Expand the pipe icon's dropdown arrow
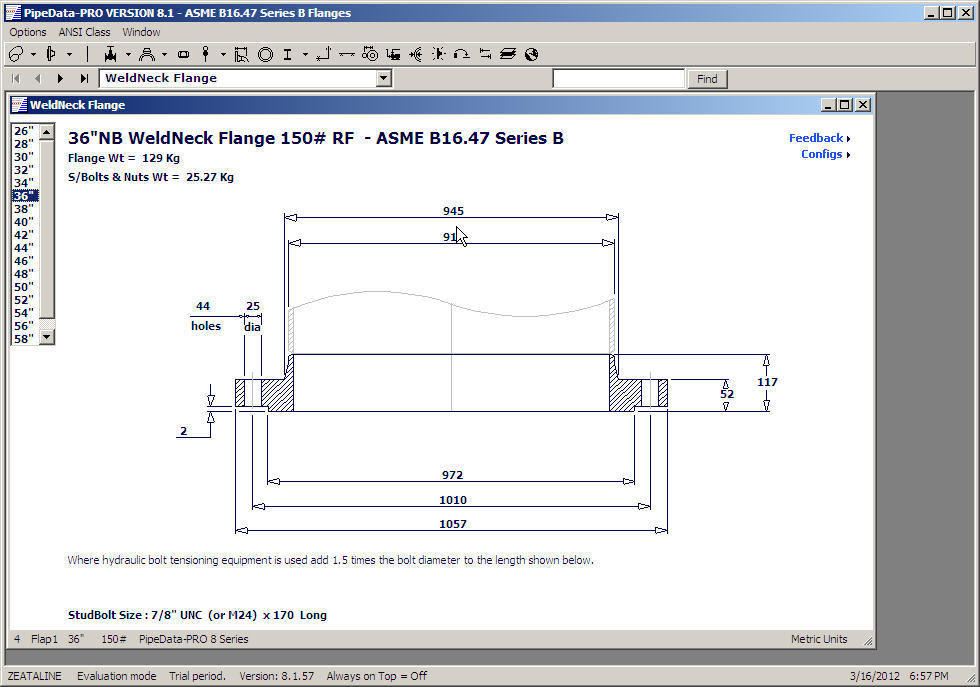The height and width of the screenshot is (687, 980). [x=33, y=54]
